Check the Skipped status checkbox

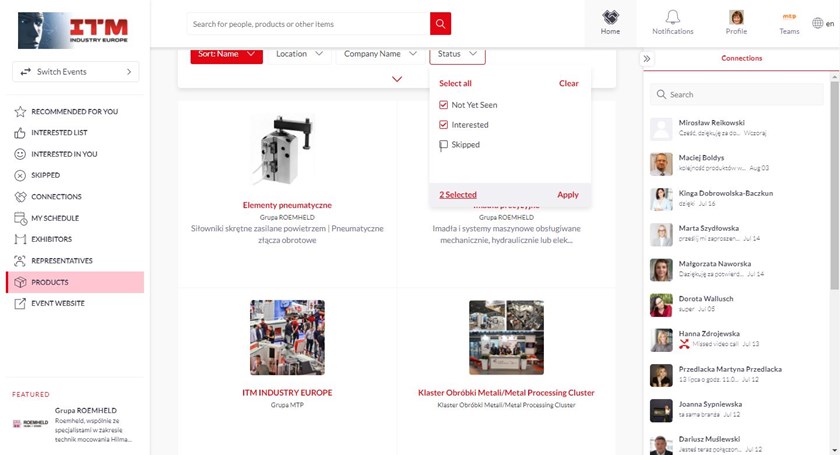(x=444, y=145)
